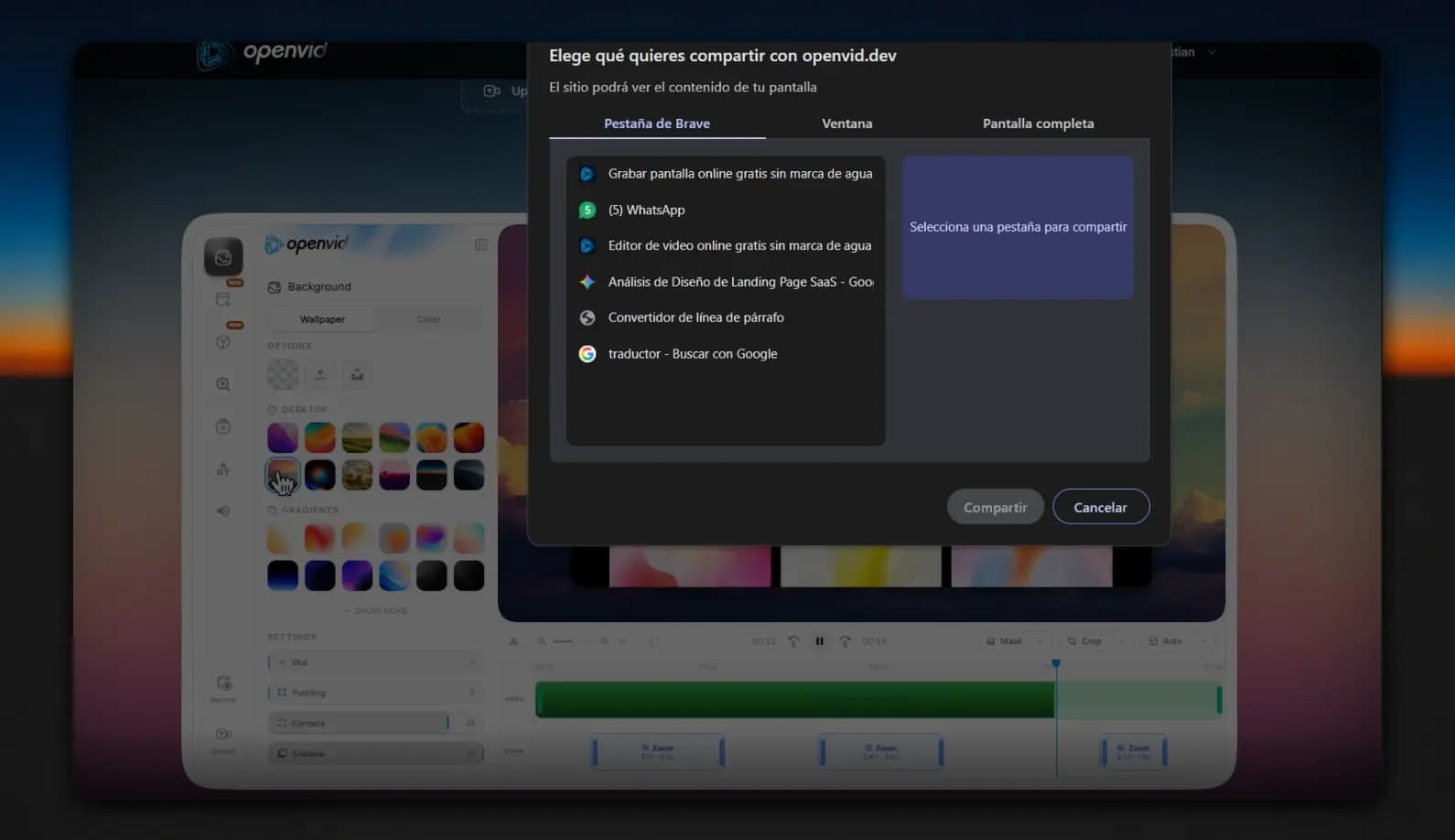Pick the first black-to-blue gradient swatch in the bottom row
The width and height of the screenshot is (1455, 840).
pyautogui.click(x=283, y=576)
